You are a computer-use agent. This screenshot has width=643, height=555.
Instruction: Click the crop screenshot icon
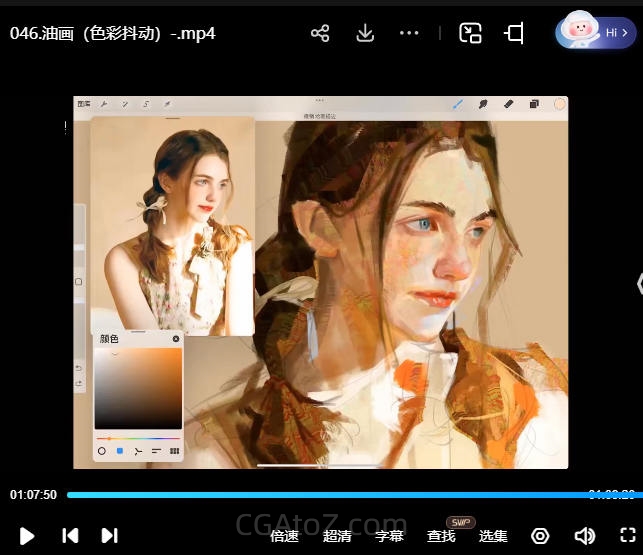coord(514,33)
